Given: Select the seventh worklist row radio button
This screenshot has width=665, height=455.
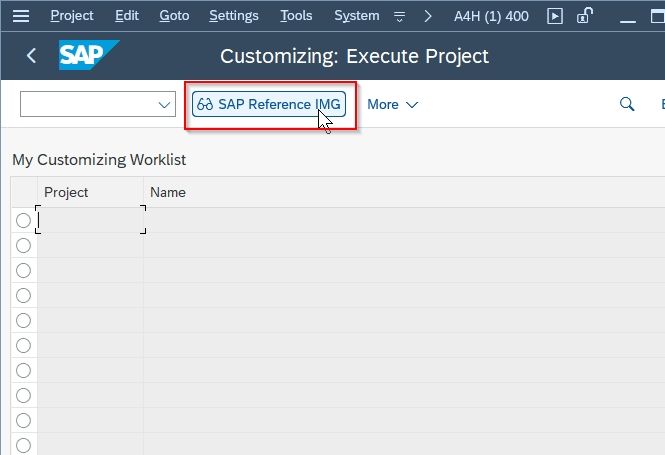Looking at the screenshot, I should click(23, 371).
